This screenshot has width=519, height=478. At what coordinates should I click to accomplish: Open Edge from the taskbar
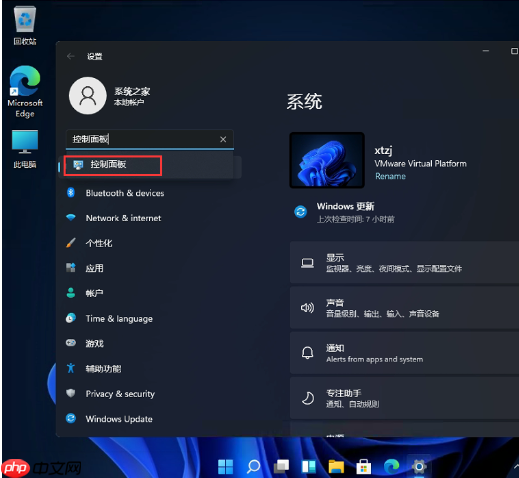(x=391, y=466)
